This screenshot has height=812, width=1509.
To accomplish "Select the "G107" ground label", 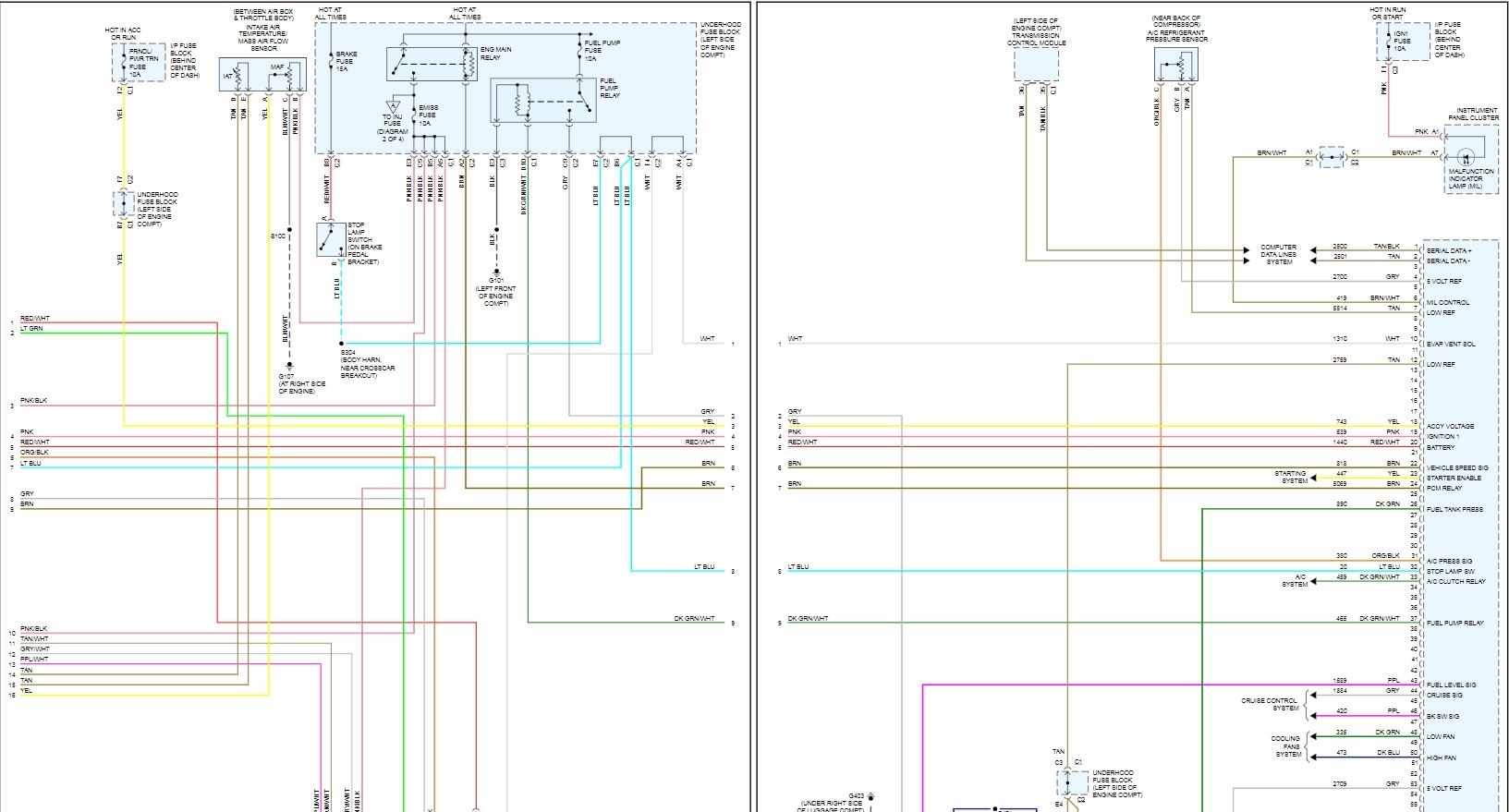I will [286, 377].
